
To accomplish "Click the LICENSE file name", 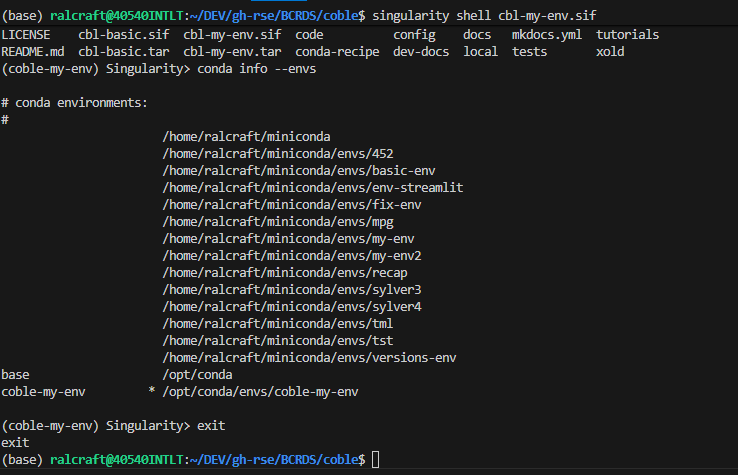I will click(26, 35).
